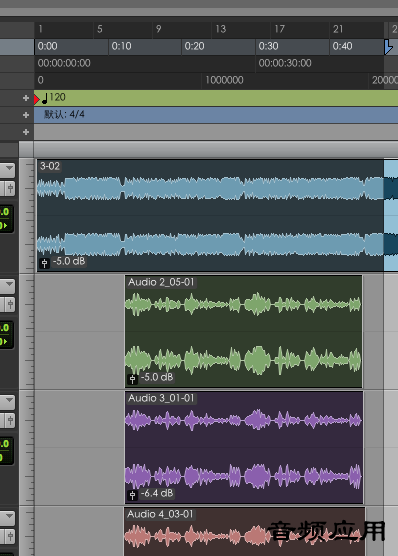Click timecode 00:00:00:00 in the timecode ruler
Viewport: 398px width, 556px height.
click(x=64, y=63)
